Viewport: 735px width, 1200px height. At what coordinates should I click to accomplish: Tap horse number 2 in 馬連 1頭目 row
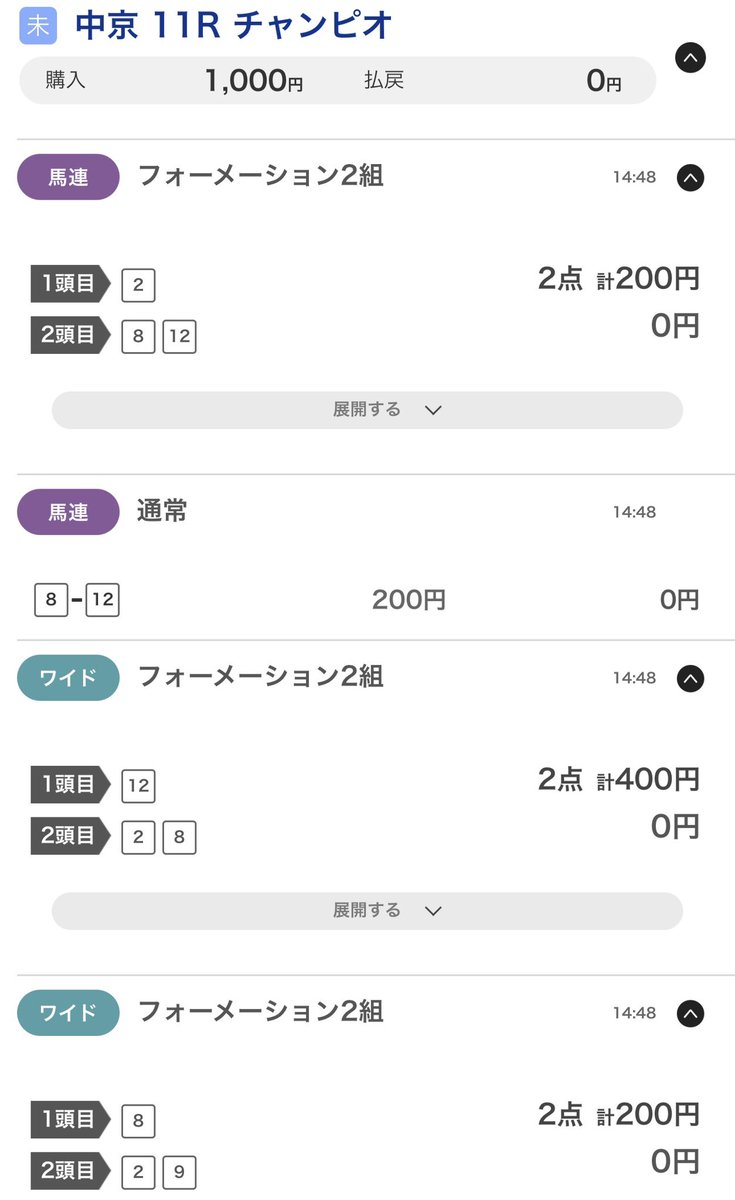tap(138, 286)
